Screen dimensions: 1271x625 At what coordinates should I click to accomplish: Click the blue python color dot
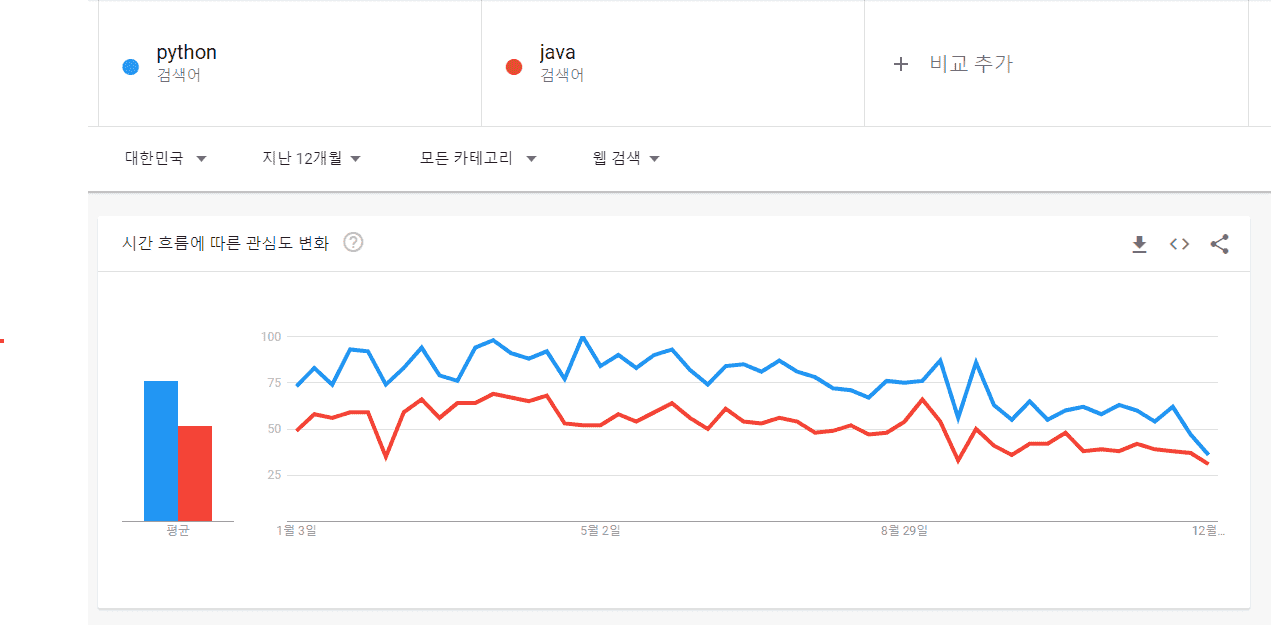point(130,67)
